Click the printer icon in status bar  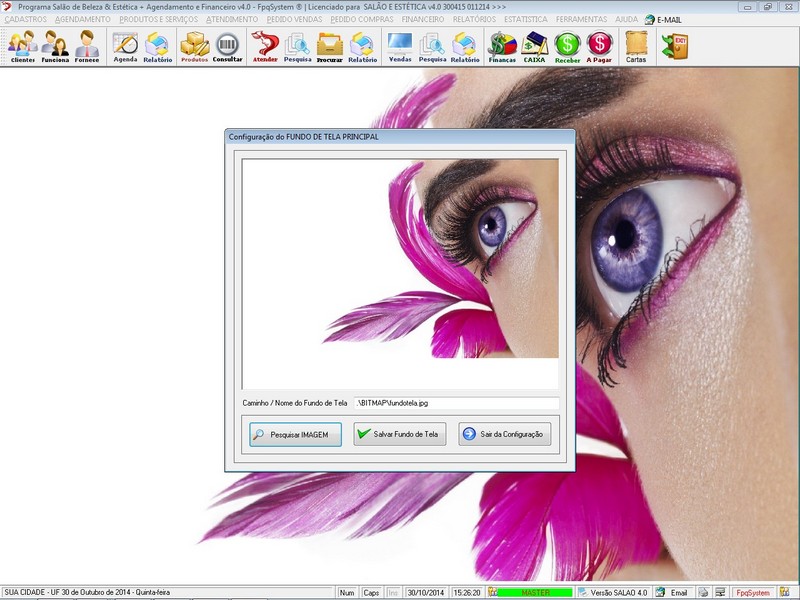(703, 592)
